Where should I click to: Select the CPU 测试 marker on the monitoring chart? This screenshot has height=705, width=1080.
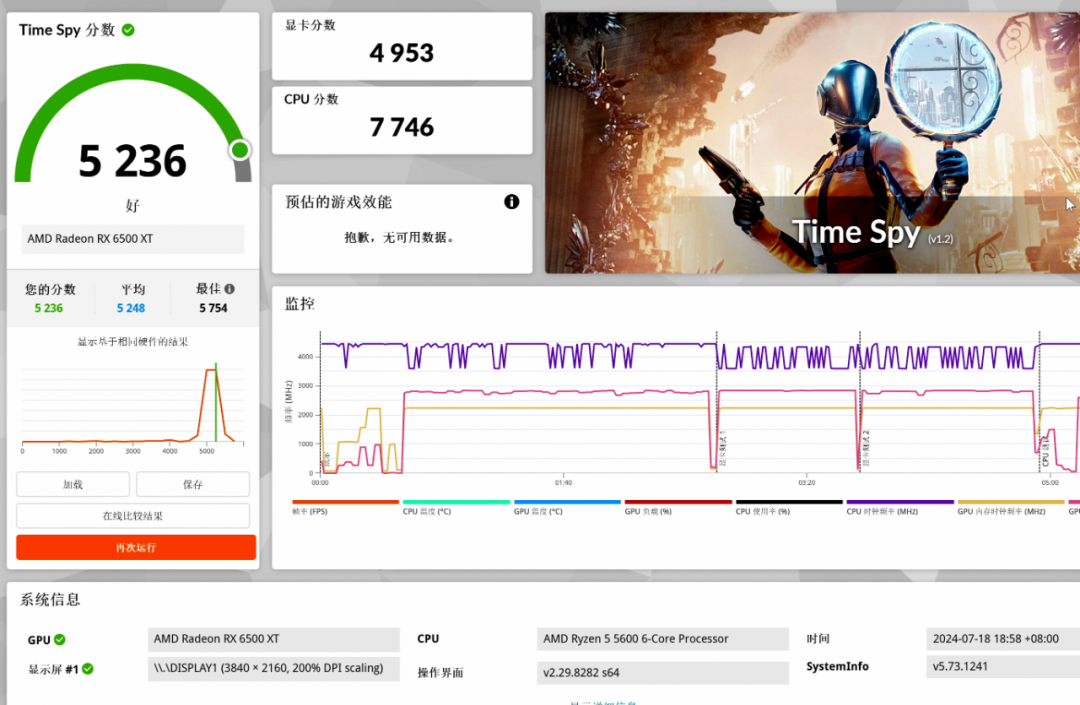(1045, 450)
